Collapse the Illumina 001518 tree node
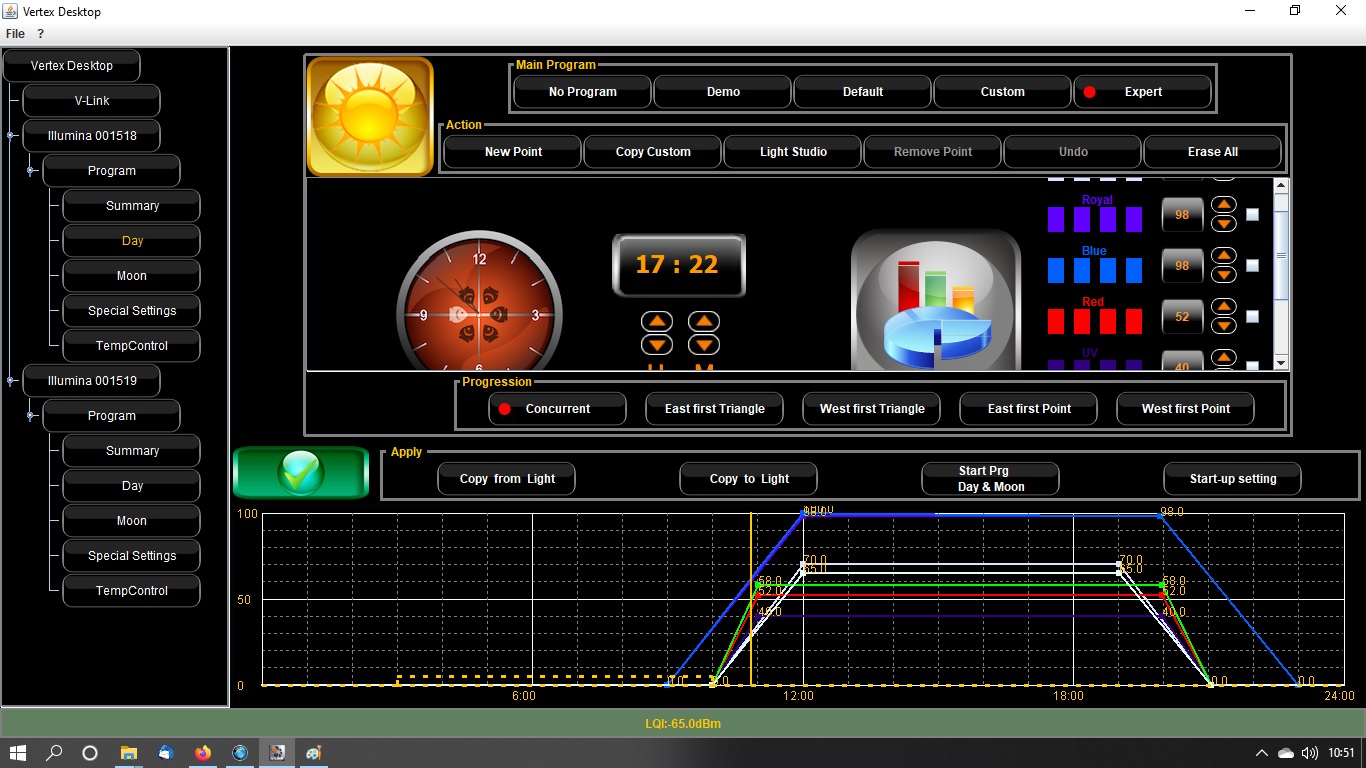 [x=11, y=136]
